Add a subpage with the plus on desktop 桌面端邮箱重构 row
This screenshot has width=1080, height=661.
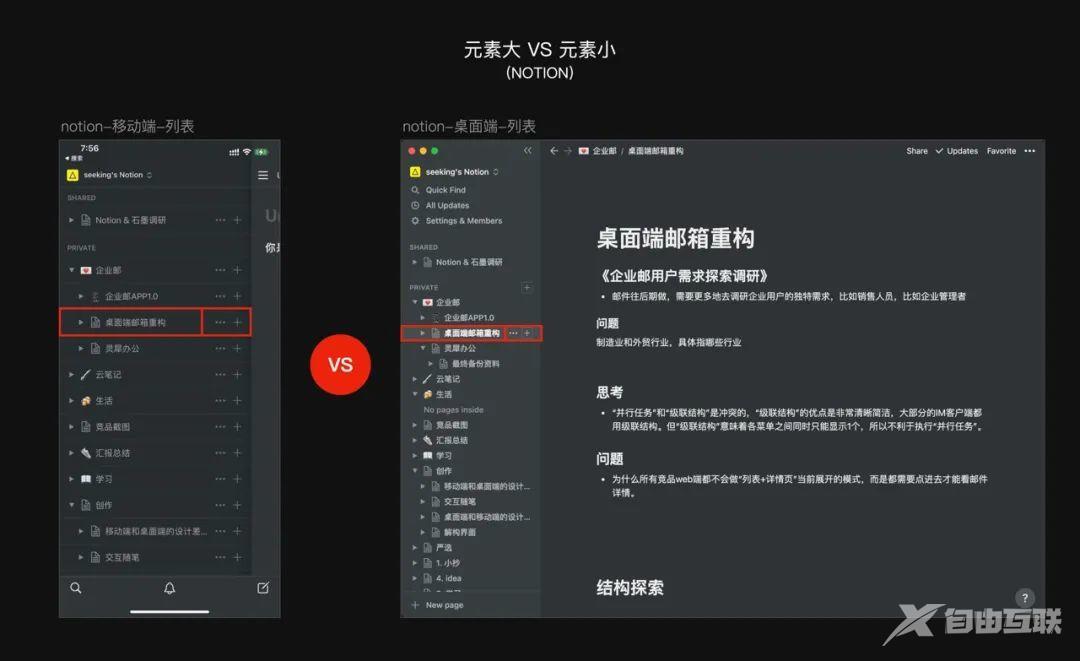coord(527,333)
